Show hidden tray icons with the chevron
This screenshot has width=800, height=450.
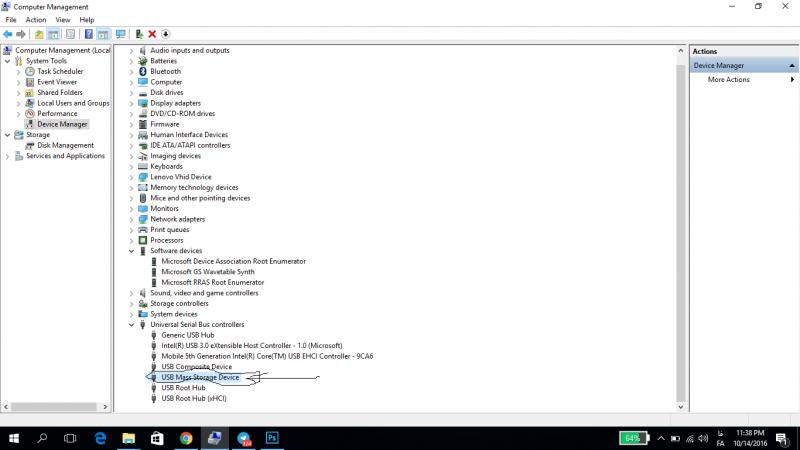pos(661,438)
